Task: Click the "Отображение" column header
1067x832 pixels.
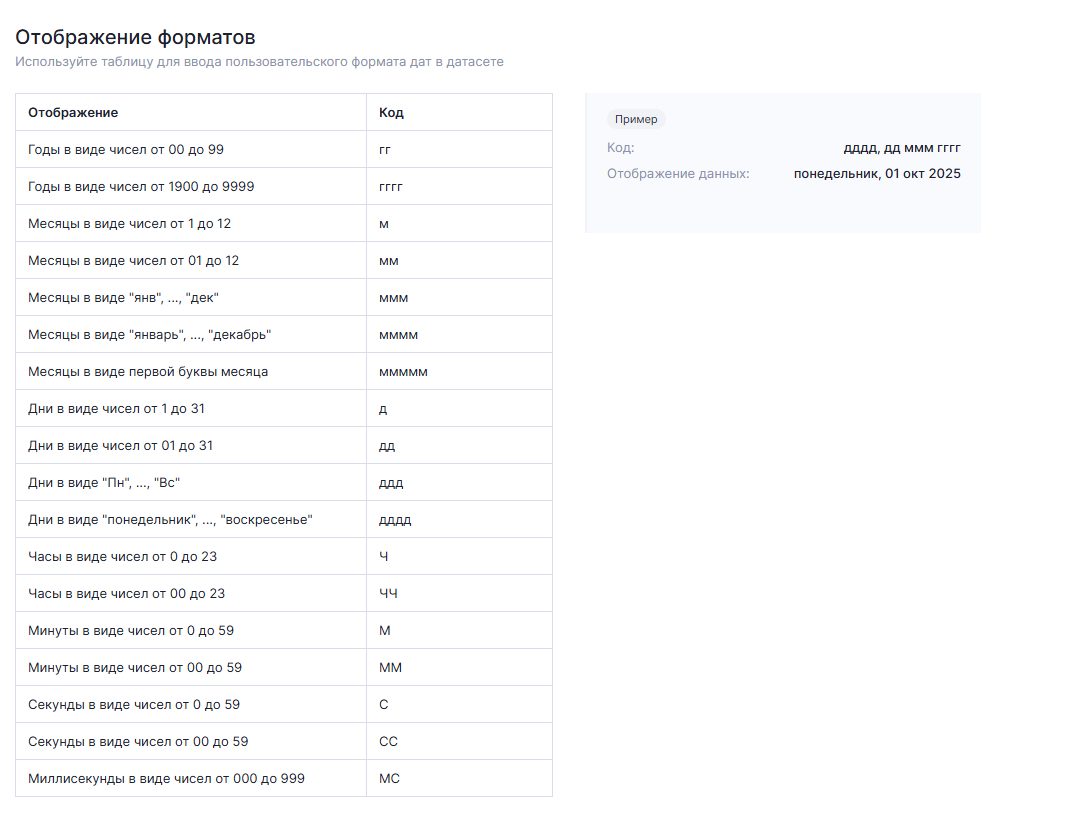Action: pos(73,113)
